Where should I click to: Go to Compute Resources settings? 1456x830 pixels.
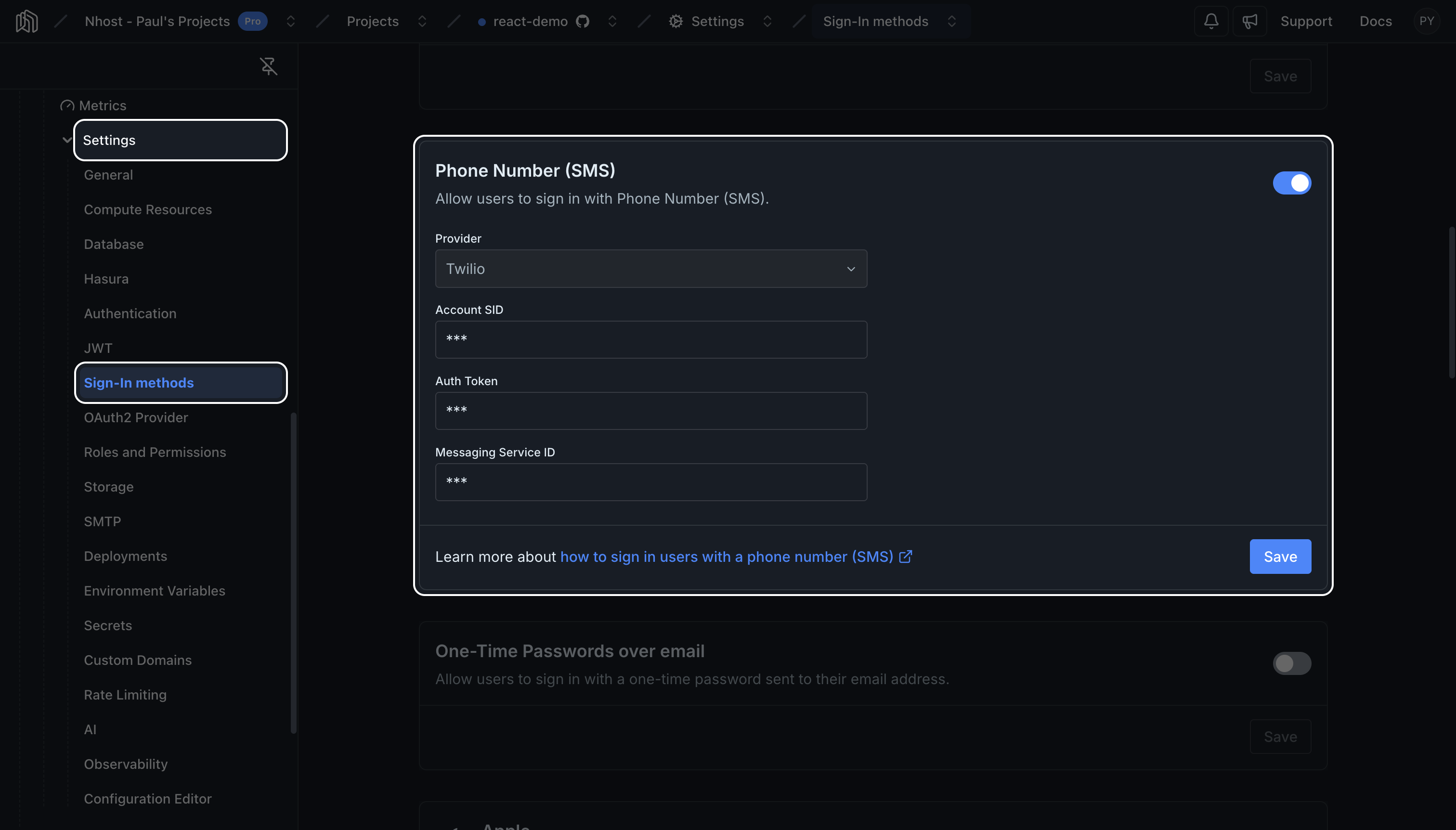point(148,210)
